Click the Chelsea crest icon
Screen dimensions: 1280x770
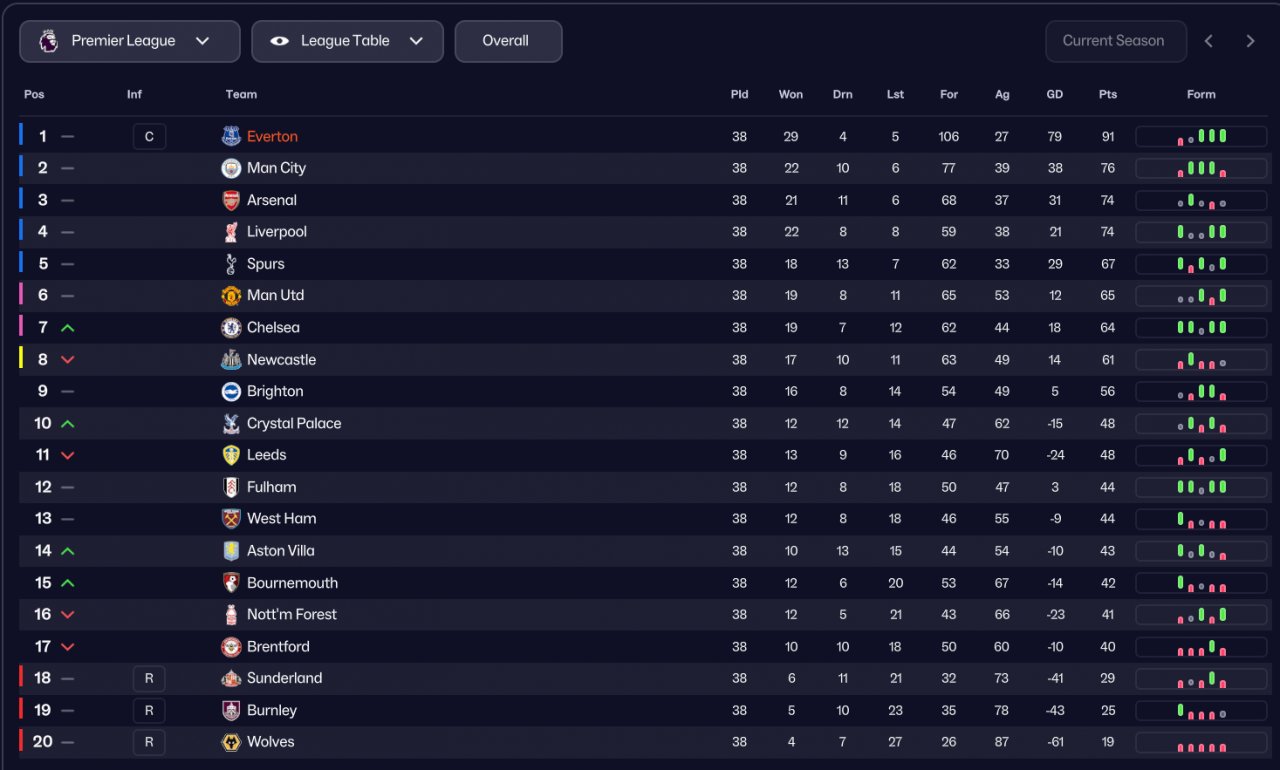[231, 328]
